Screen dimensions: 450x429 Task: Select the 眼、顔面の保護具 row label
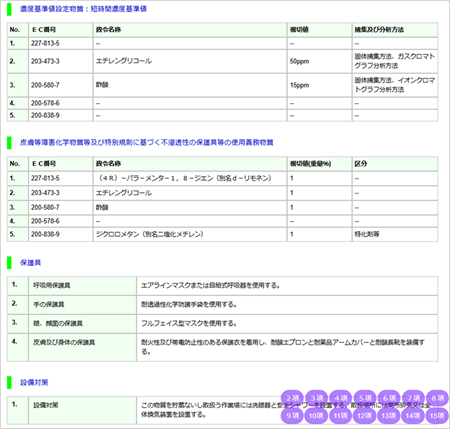(x=82, y=324)
